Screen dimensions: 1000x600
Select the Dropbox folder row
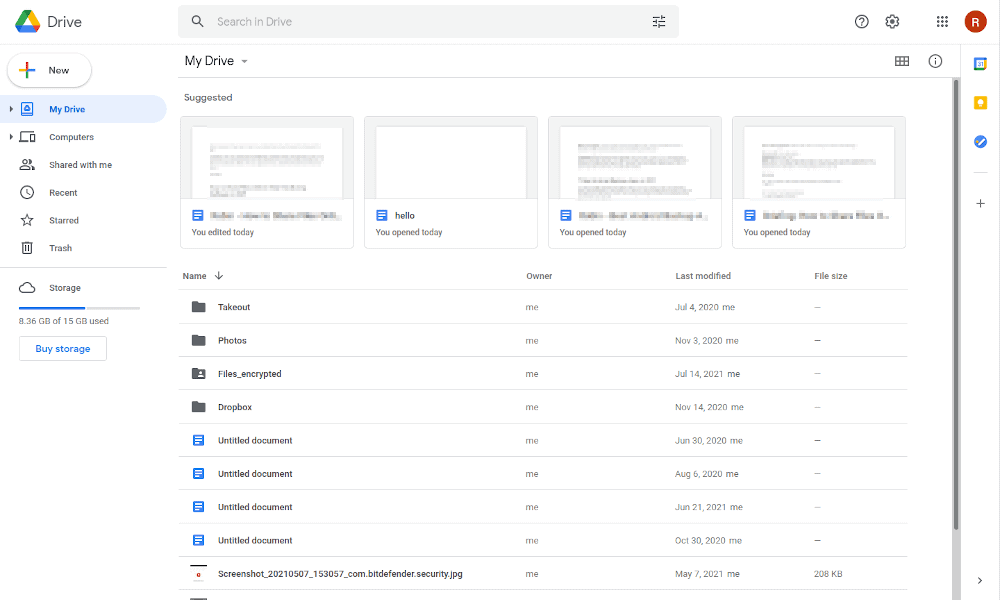pyautogui.click(x=543, y=407)
